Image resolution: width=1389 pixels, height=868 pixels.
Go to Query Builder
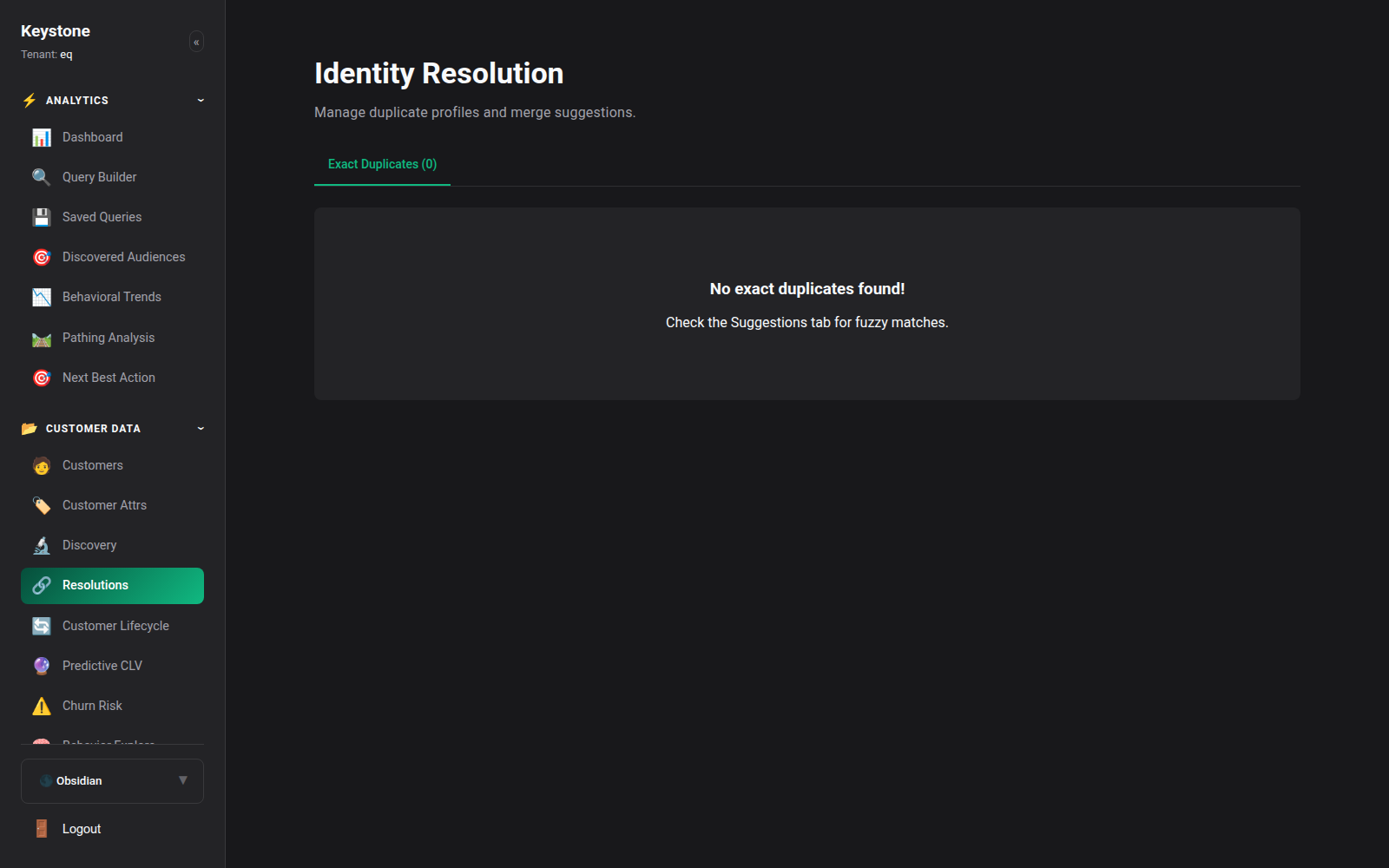(x=112, y=177)
